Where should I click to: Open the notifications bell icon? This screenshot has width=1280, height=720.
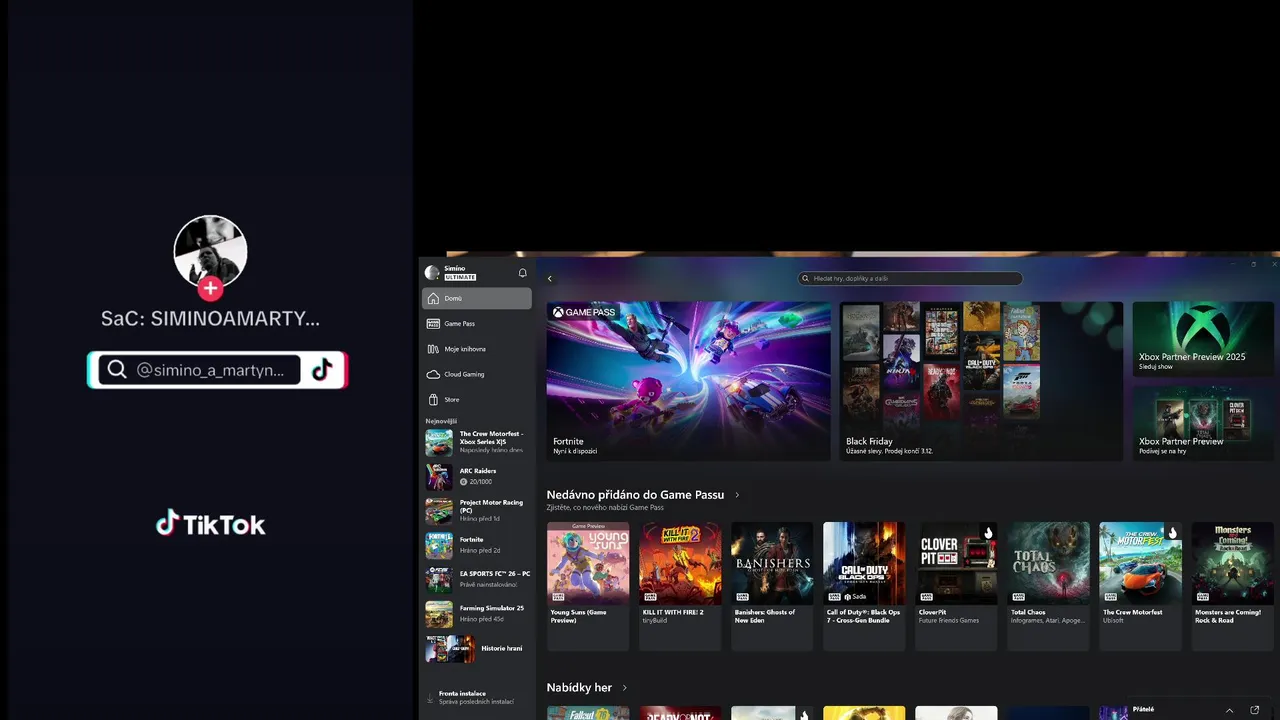522,273
